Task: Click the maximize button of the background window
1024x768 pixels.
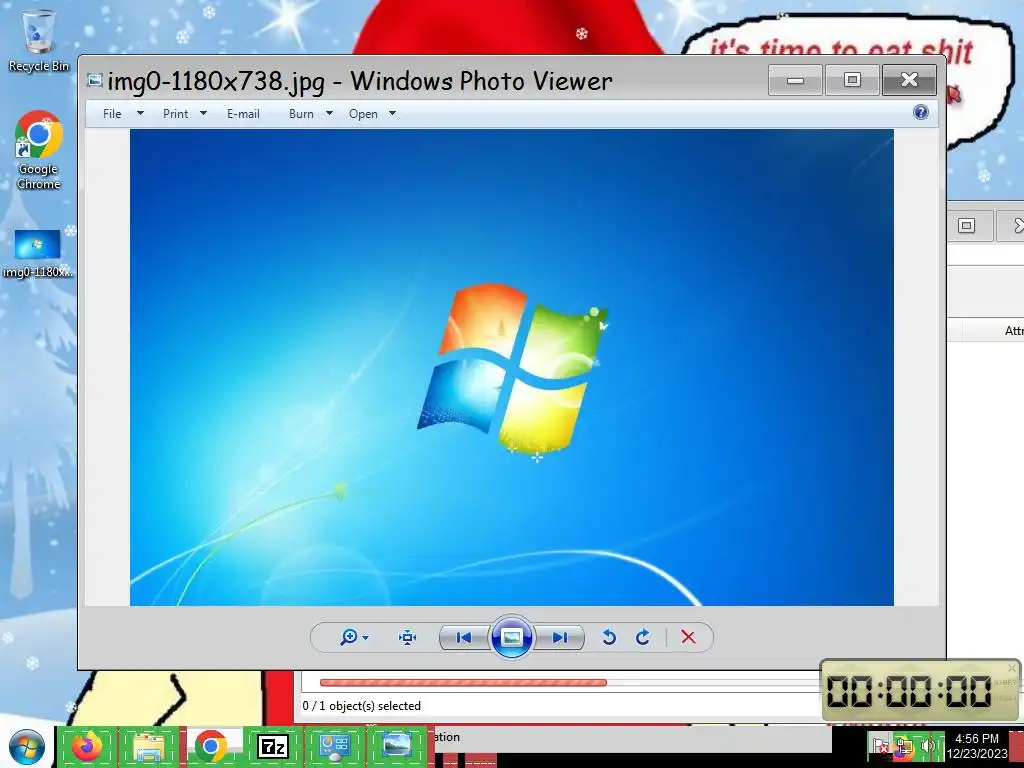Action: coord(967,226)
